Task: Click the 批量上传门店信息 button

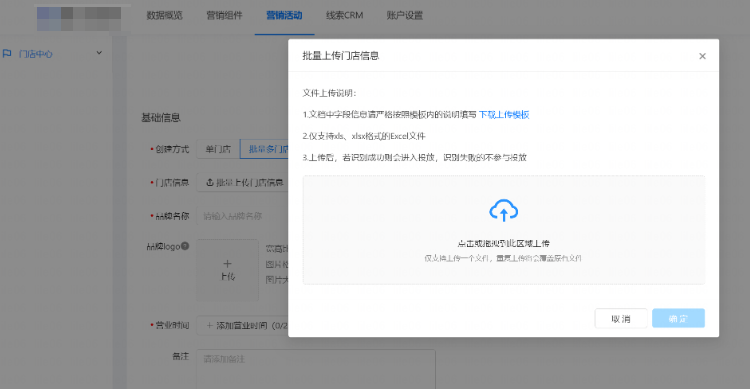Action: point(243,182)
